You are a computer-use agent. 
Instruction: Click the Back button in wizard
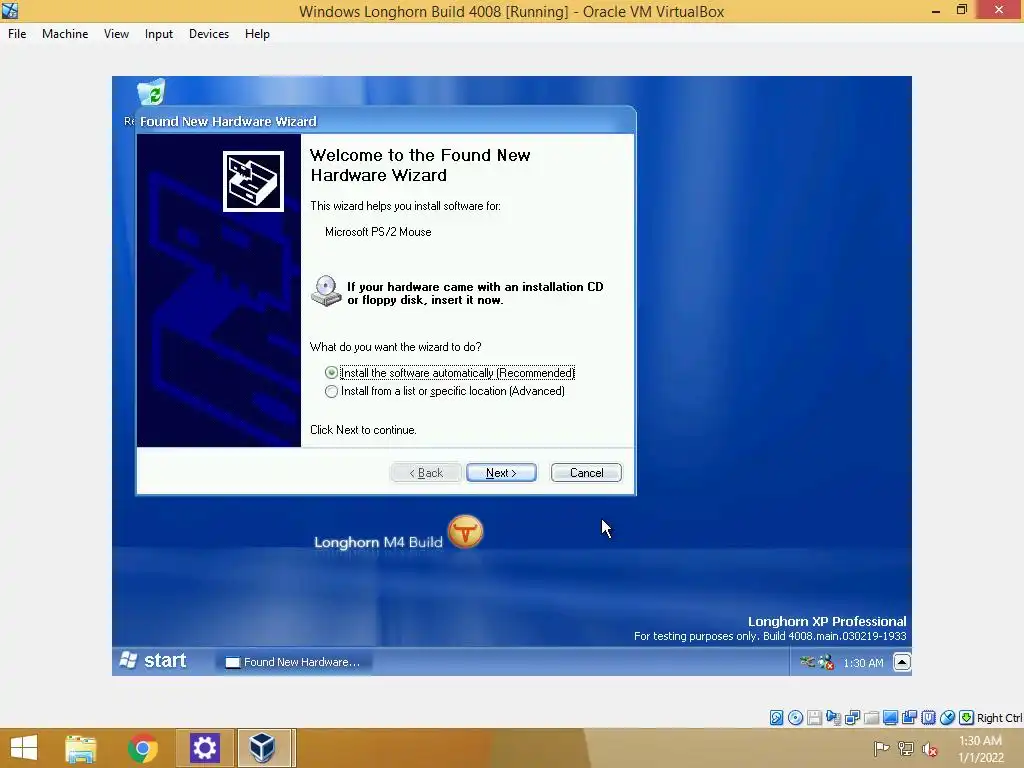click(426, 473)
